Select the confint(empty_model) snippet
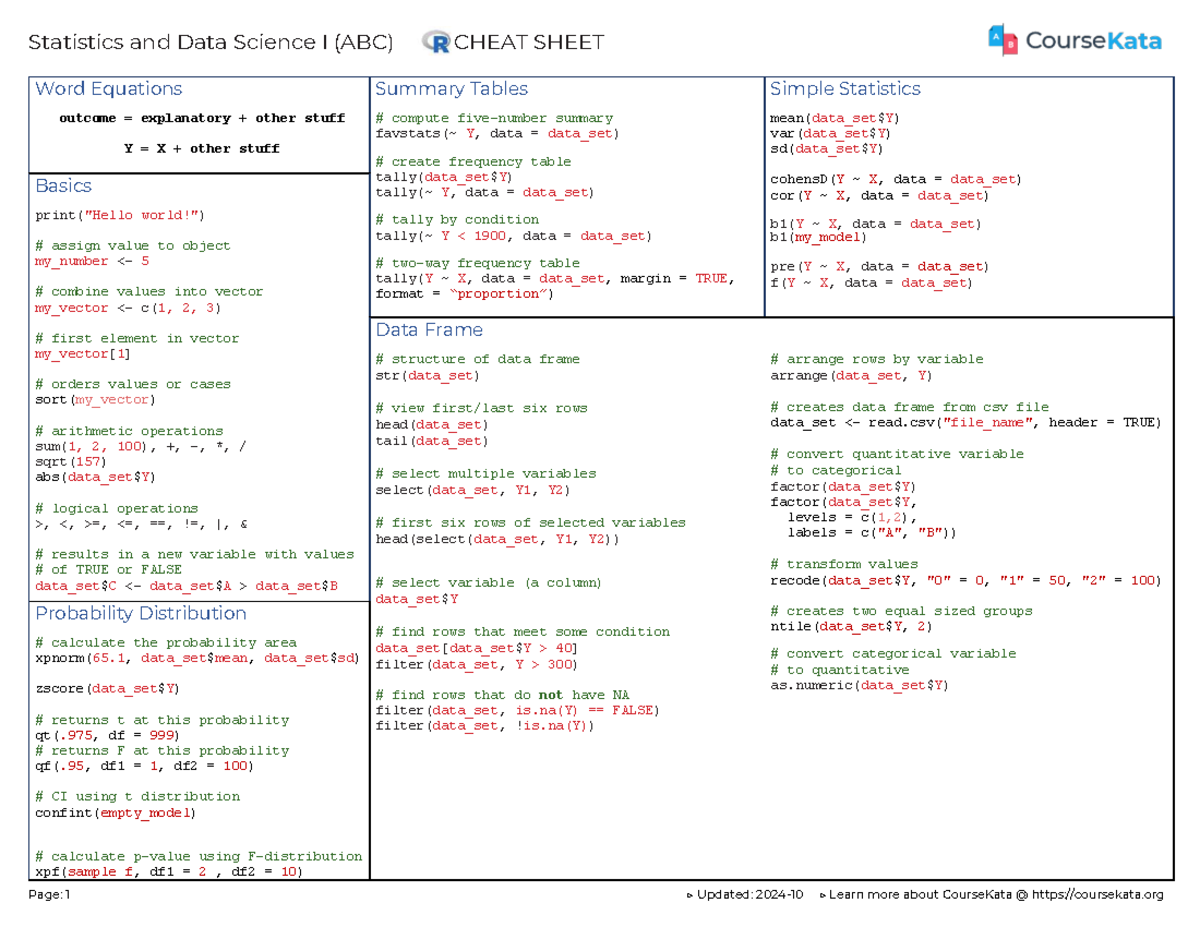The image size is (1200, 927). tap(115, 812)
